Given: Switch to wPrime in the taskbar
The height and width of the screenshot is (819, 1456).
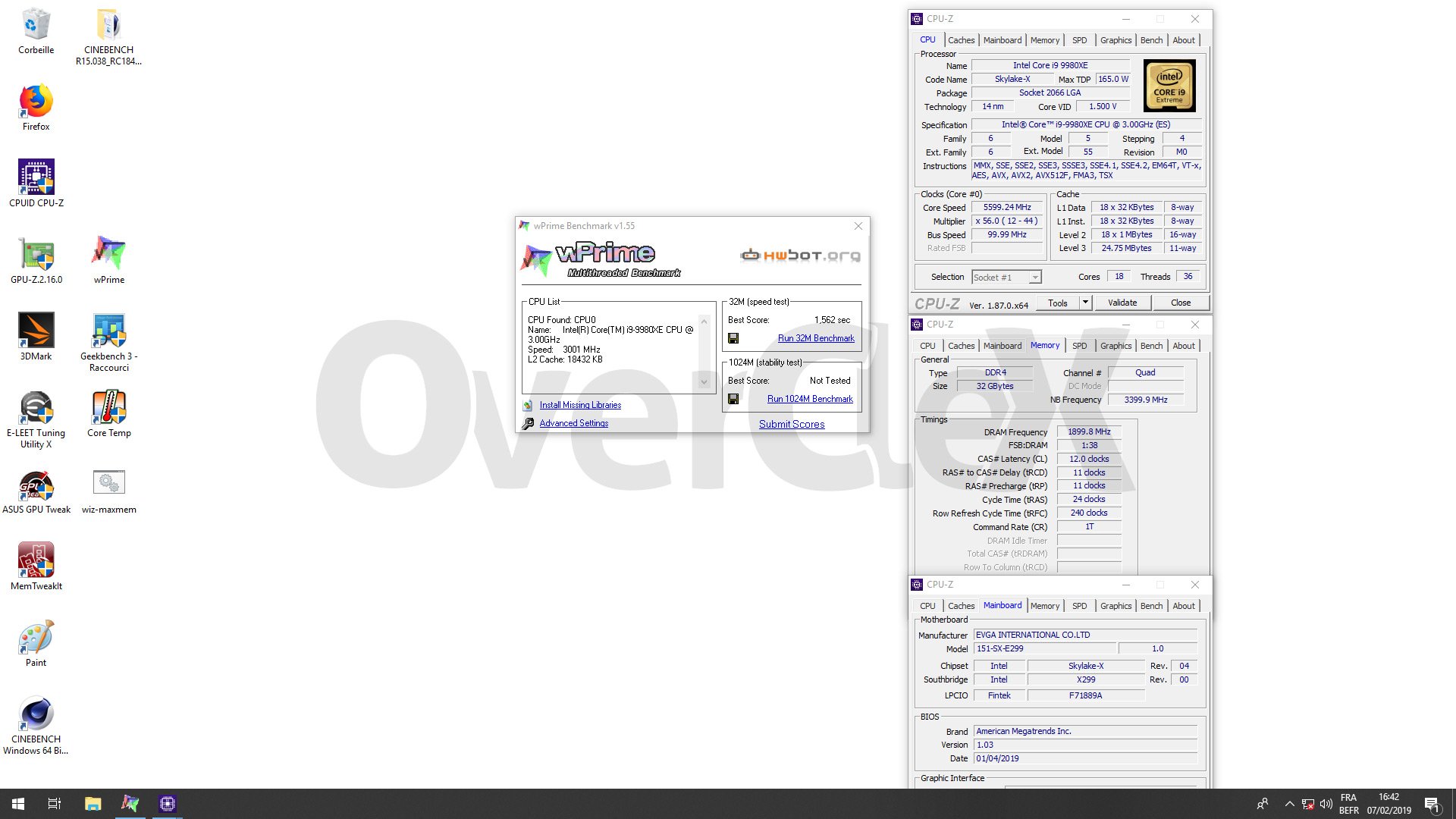Looking at the screenshot, I should [130, 804].
